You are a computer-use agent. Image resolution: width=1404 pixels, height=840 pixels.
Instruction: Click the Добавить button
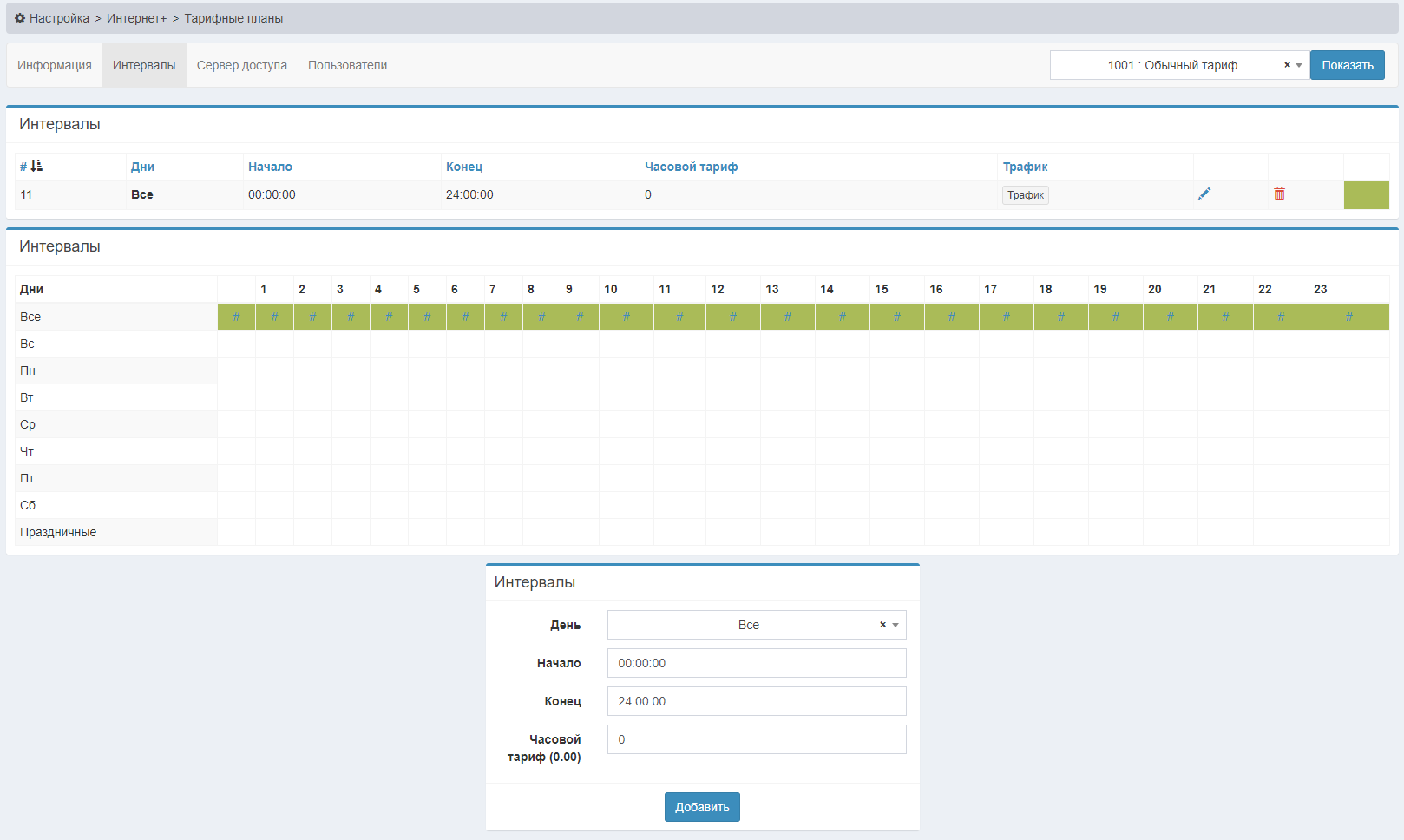click(702, 807)
